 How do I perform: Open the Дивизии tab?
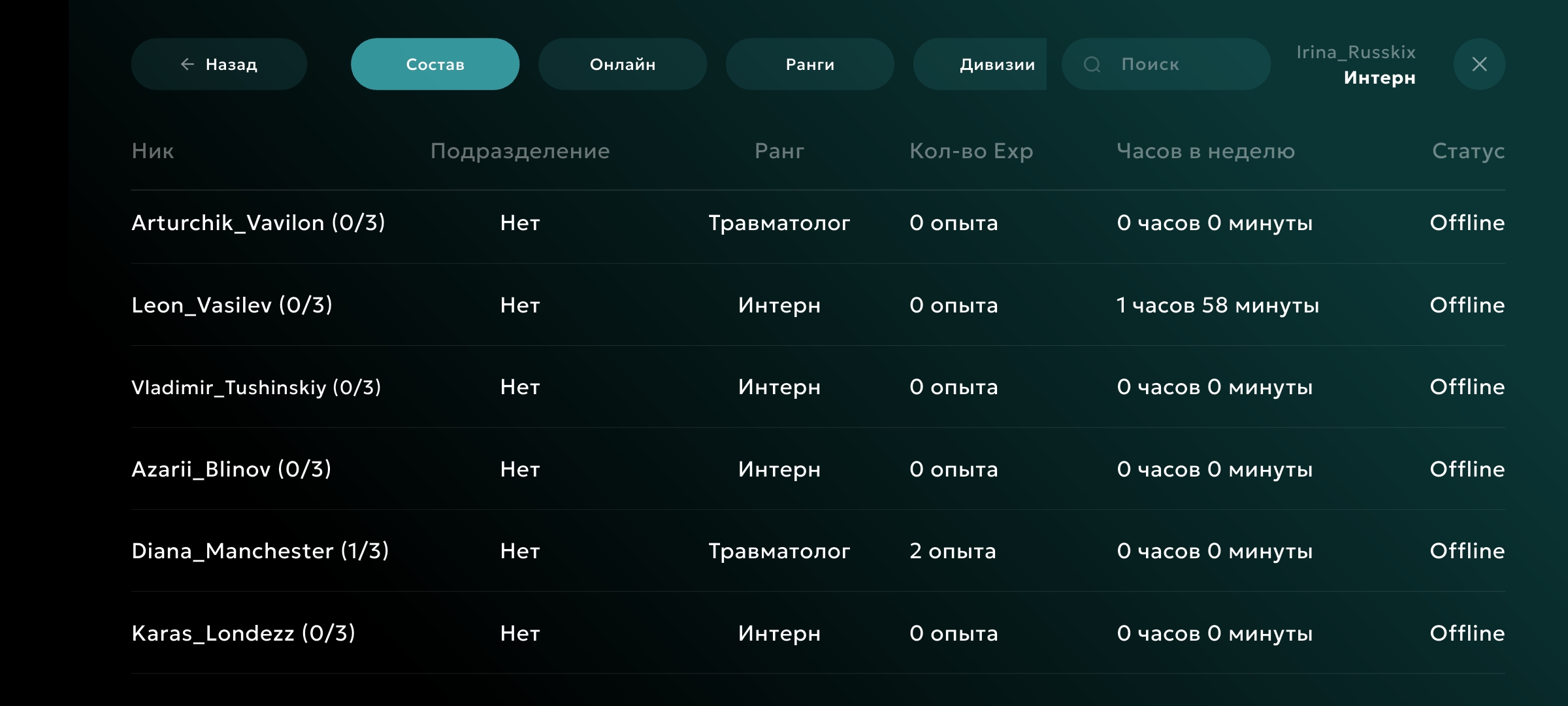tap(980, 64)
